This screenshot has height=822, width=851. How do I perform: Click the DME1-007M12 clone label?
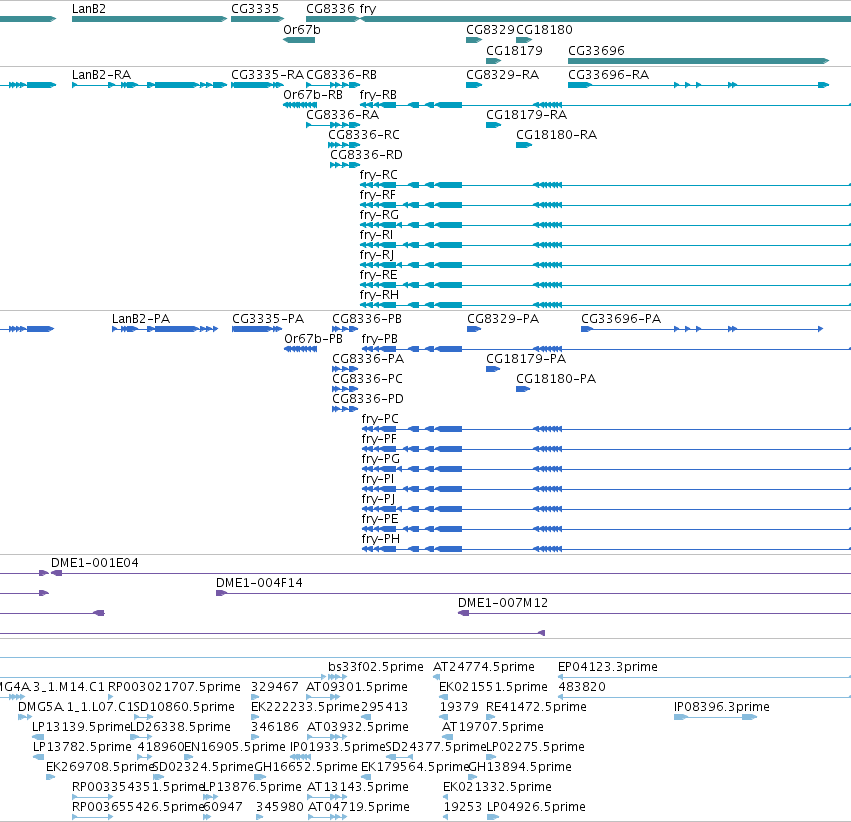coord(503,603)
